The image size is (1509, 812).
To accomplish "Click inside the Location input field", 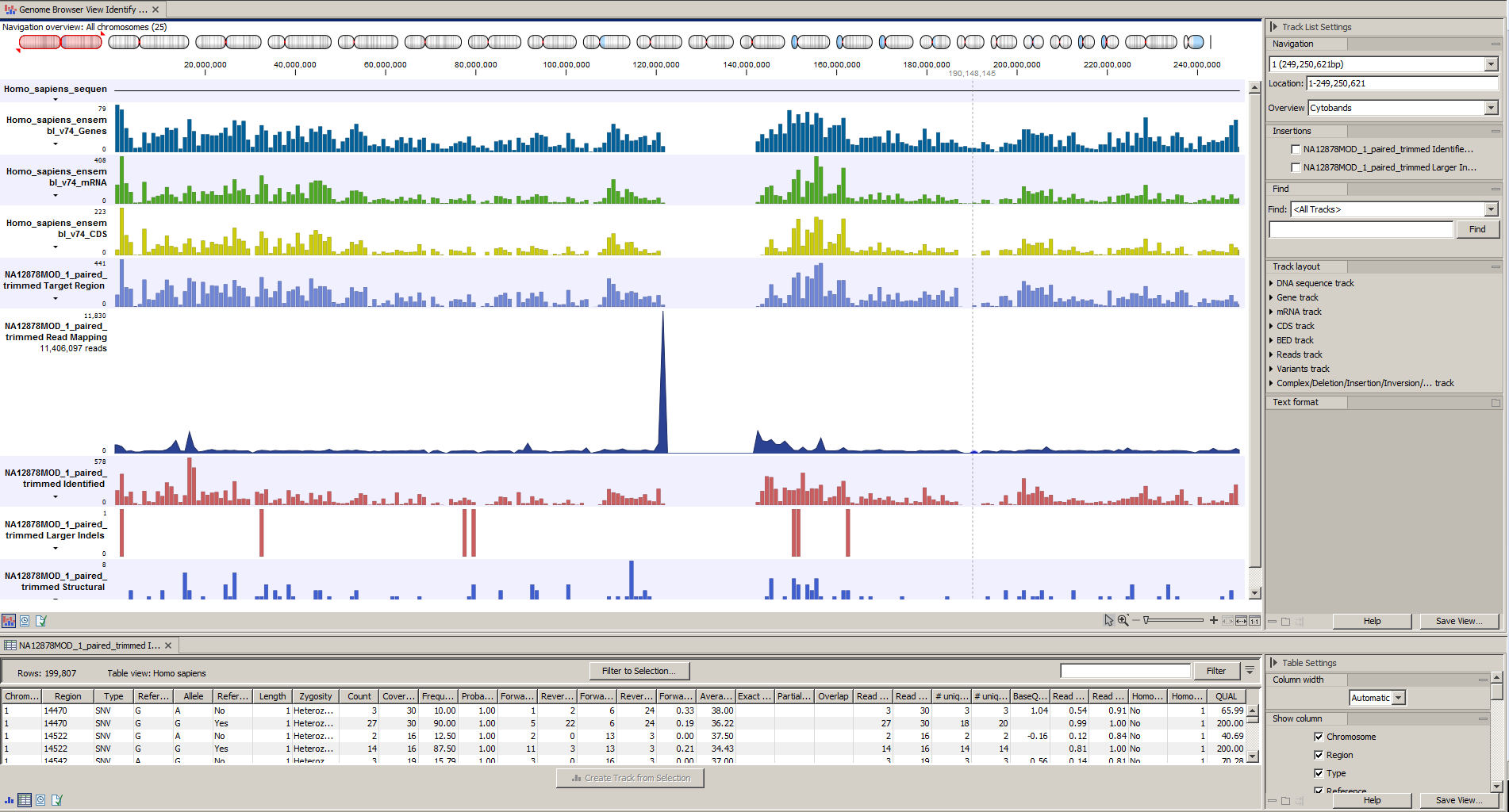I will (1403, 82).
